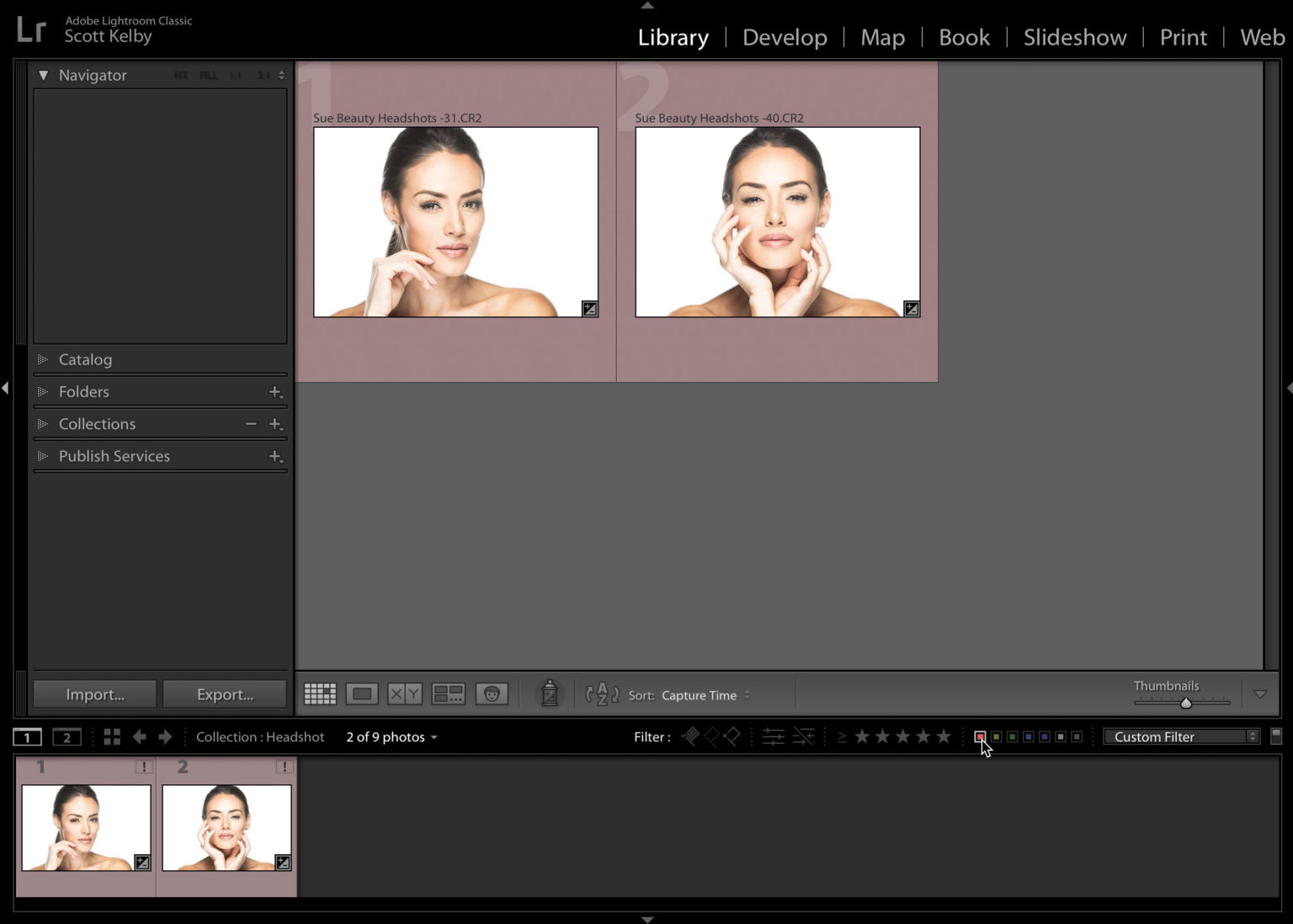
Task: Click the Export button
Action: [x=225, y=693]
